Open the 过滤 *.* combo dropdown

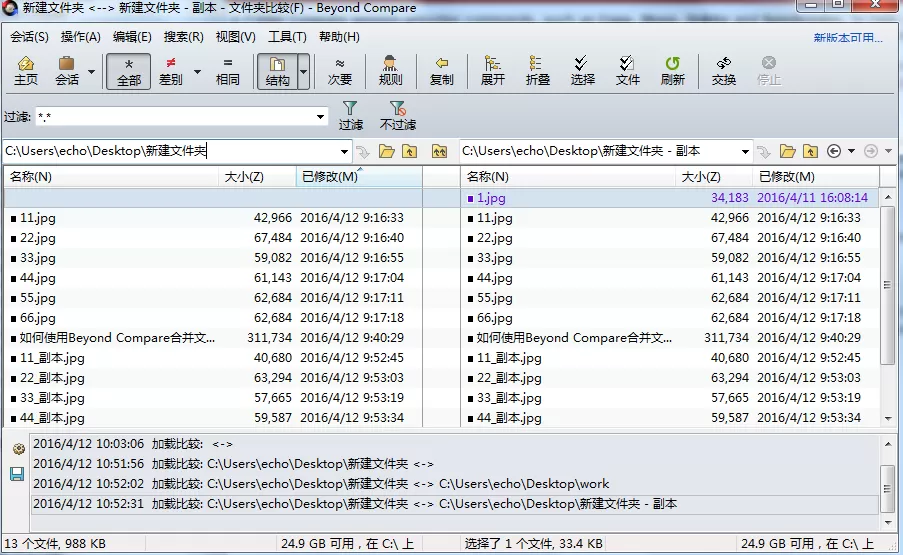320,117
